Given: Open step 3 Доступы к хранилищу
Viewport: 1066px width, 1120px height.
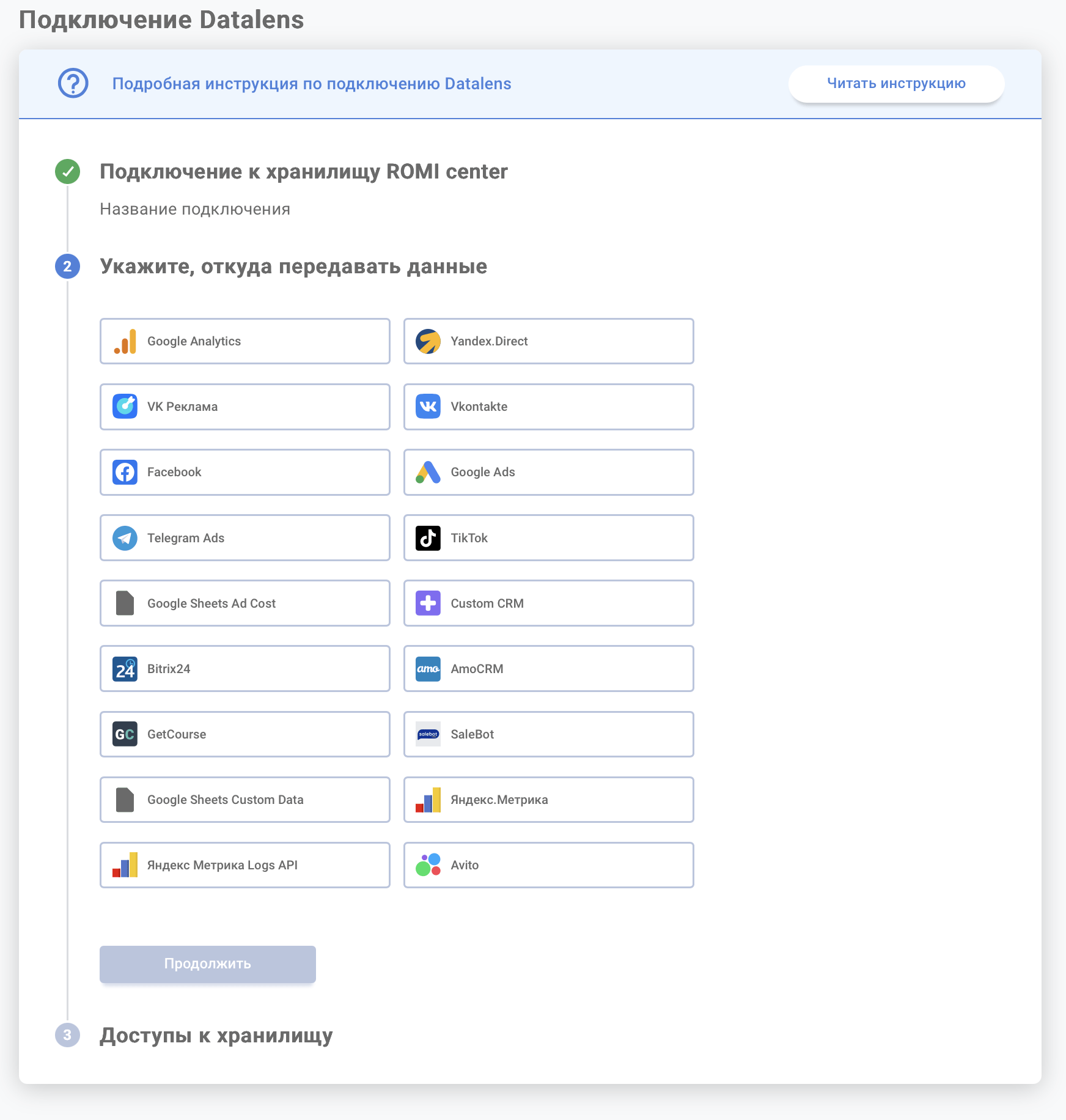Looking at the screenshot, I should 216,1035.
